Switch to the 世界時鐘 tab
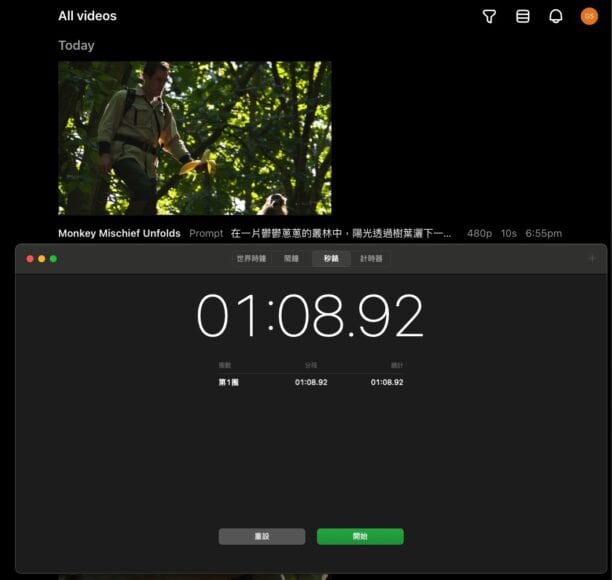The image size is (612, 580). [250, 258]
